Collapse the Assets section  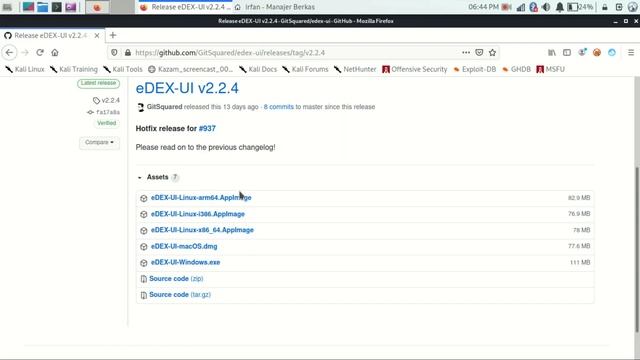pos(158,177)
